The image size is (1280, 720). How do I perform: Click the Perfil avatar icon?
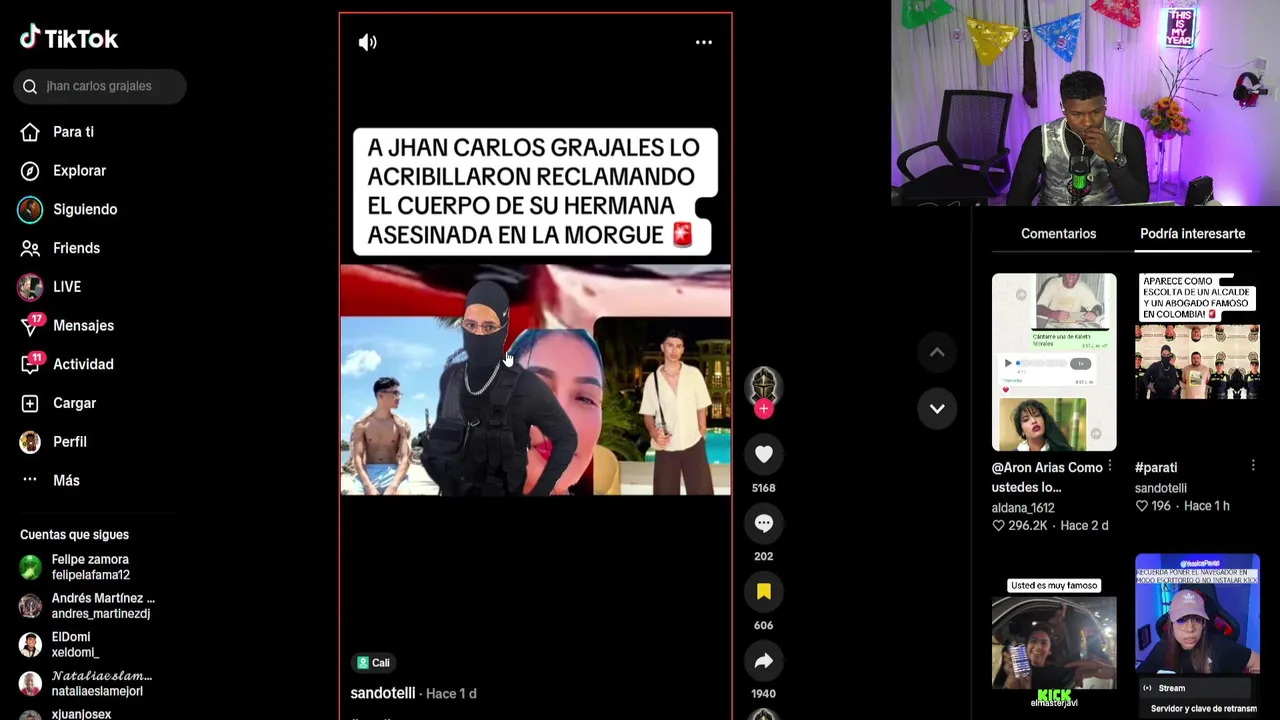[x=30, y=442]
